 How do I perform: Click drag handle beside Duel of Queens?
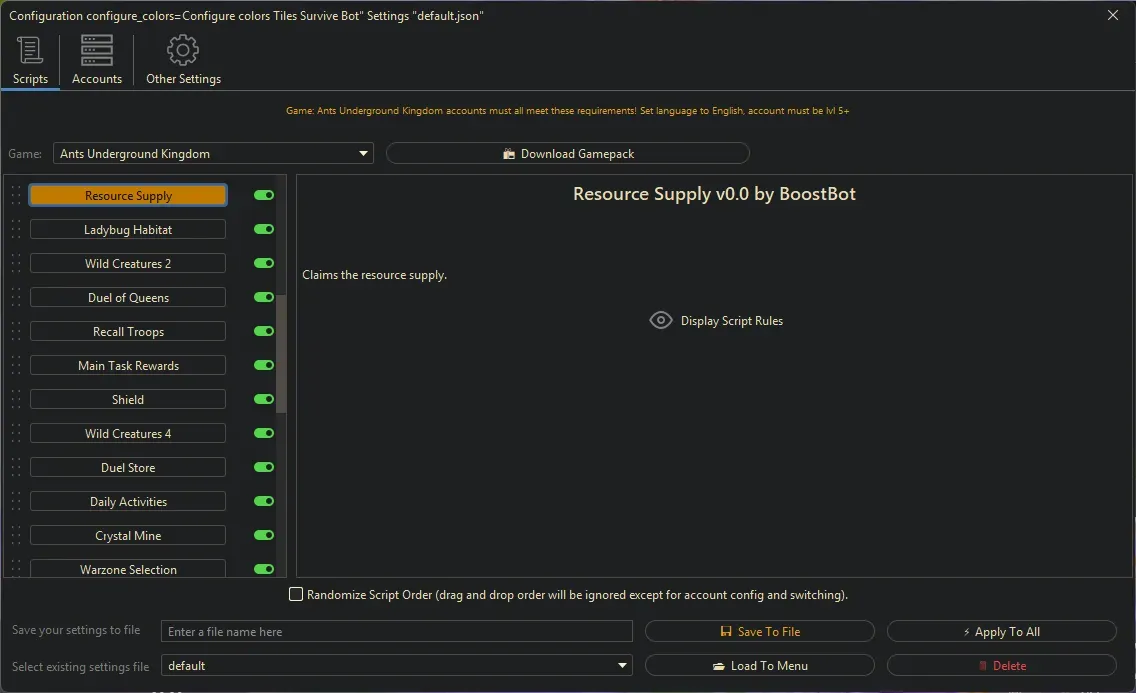click(x=16, y=298)
